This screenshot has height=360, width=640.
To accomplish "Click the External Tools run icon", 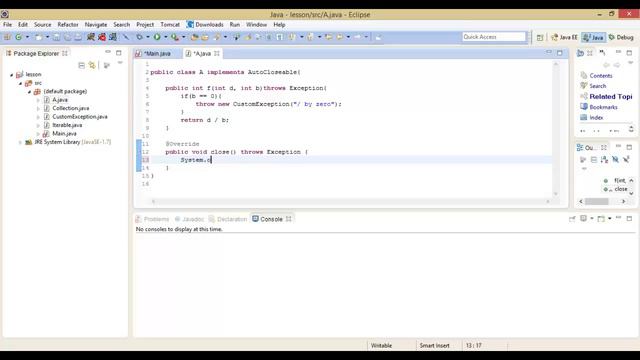I will click(x=175, y=37).
